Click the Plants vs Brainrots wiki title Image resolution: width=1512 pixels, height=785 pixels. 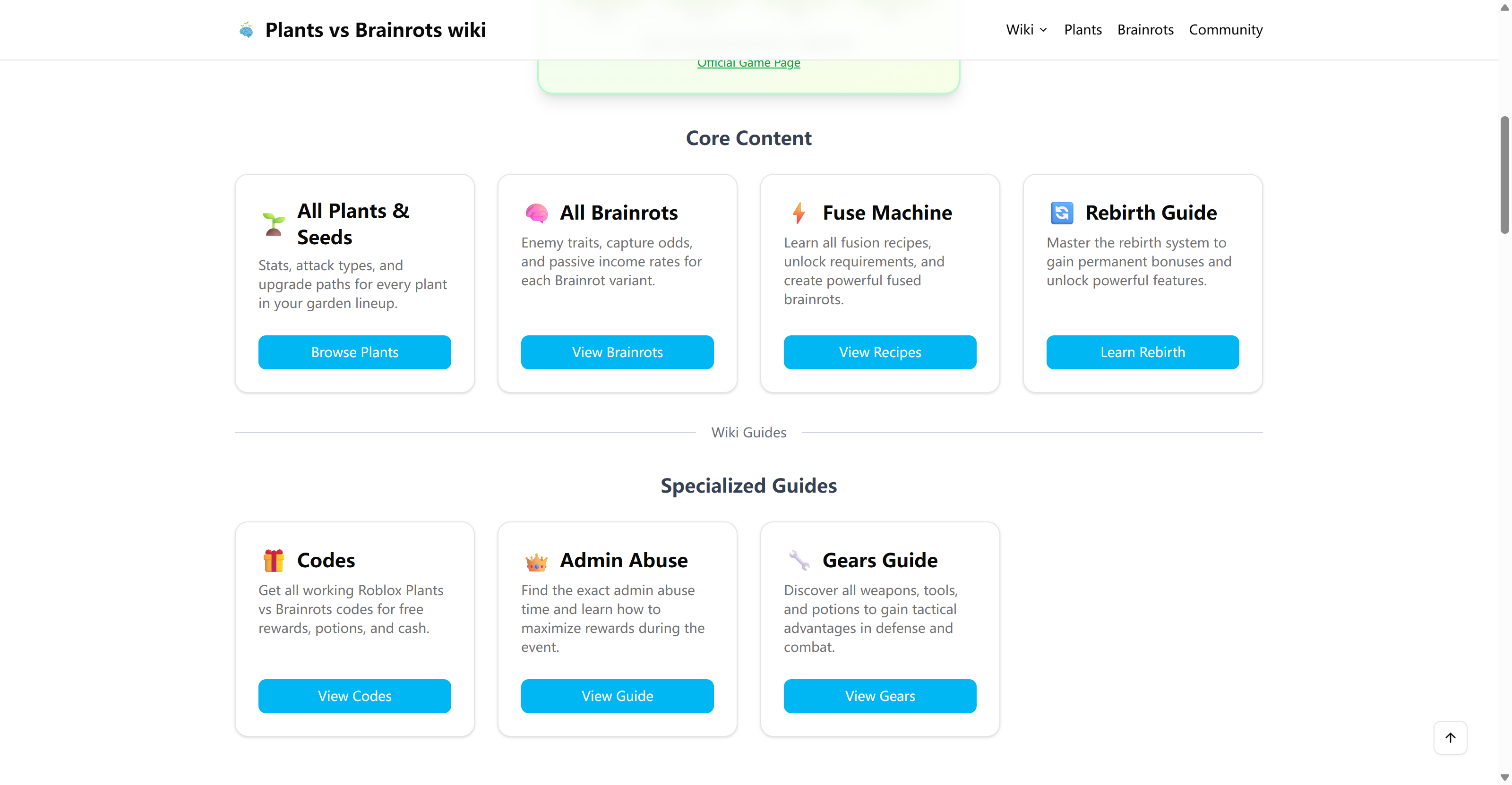(x=375, y=30)
